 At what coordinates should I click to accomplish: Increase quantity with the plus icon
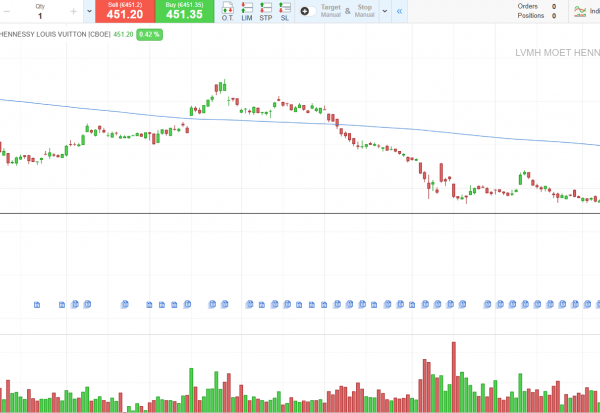tap(73, 11)
